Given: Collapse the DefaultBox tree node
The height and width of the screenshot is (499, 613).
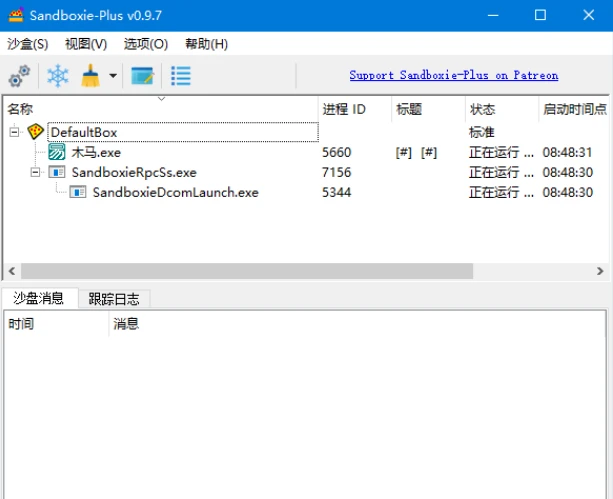Looking at the screenshot, I should 14,132.
